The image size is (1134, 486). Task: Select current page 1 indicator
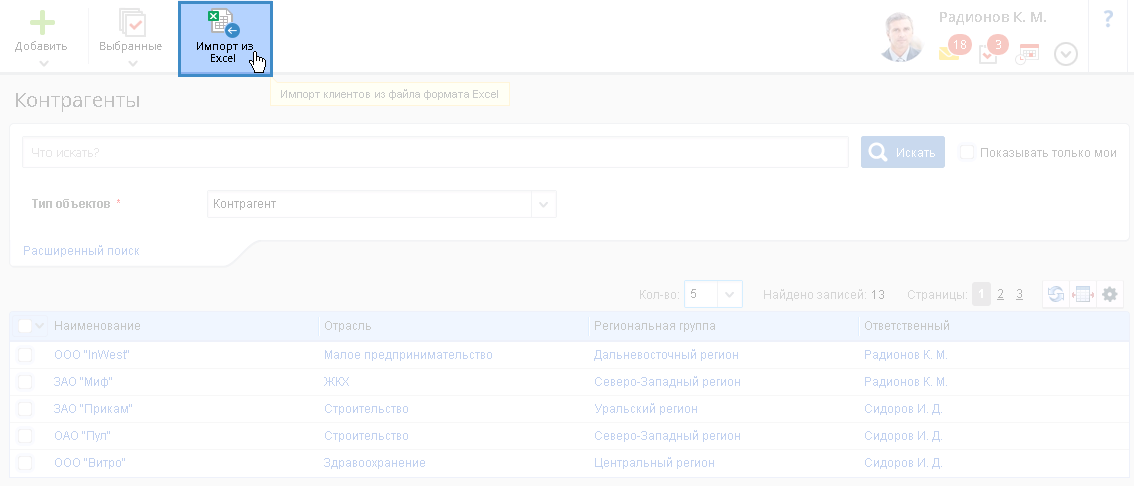981,294
